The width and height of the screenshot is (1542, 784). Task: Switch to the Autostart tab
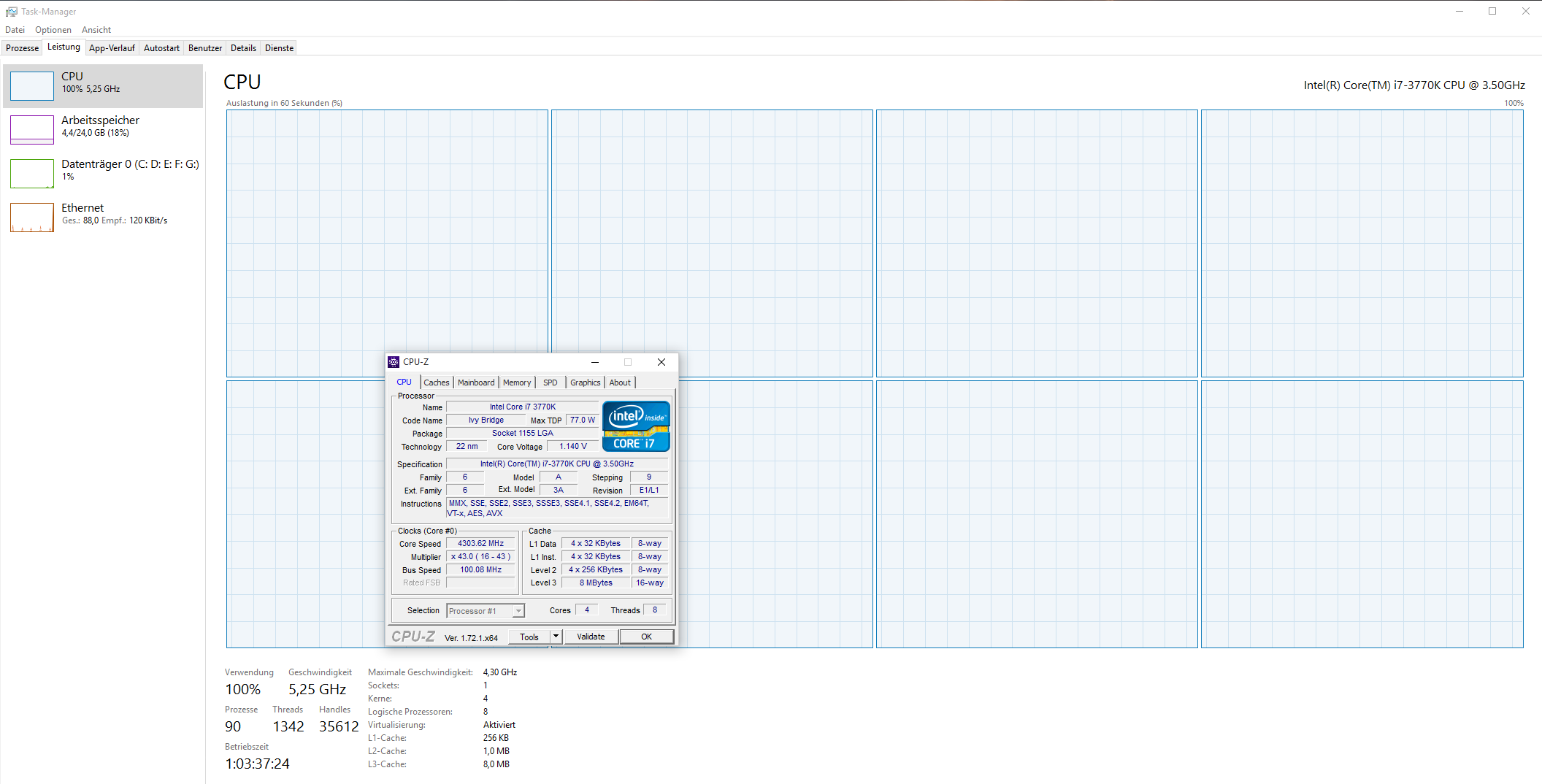click(x=161, y=48)
